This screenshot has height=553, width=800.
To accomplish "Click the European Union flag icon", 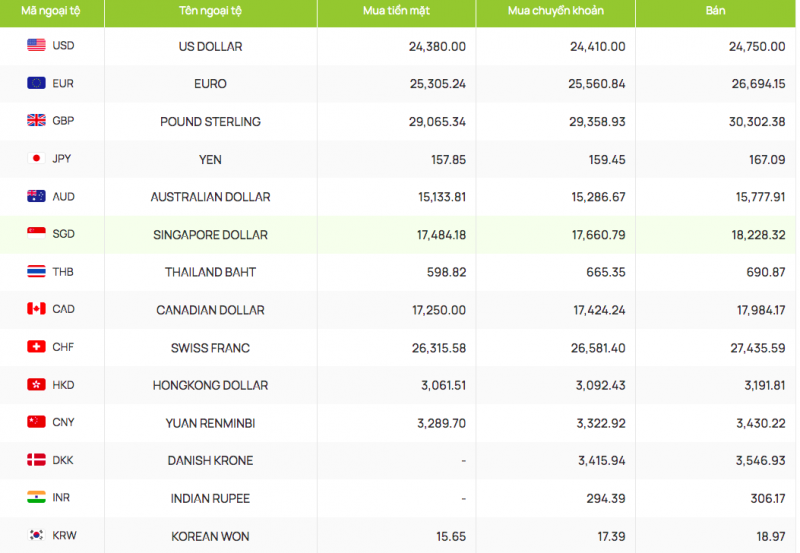I will (x=37, y=83).
